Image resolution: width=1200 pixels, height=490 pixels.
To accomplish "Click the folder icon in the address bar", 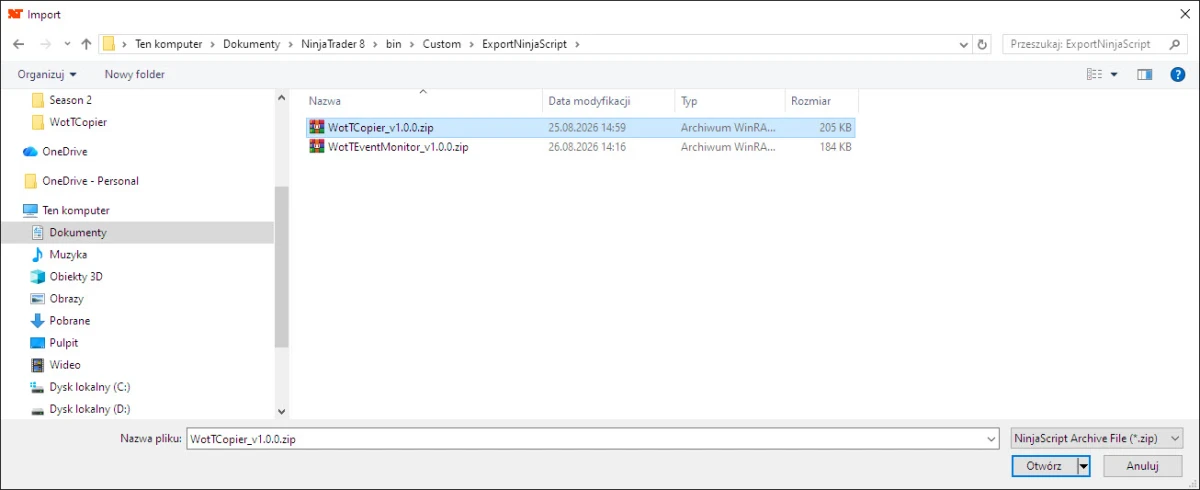I will click(x=109, y=44).
